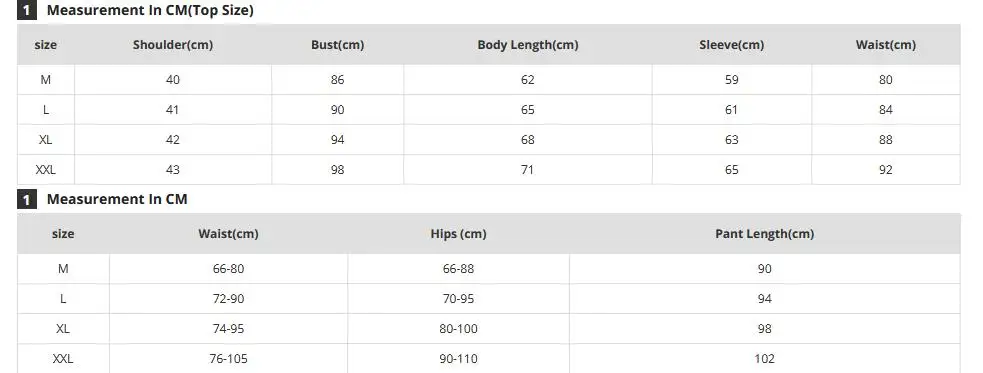Click the sleeve value 61 cell
This screenshot has width=983, height=373.
coord(732,110)
